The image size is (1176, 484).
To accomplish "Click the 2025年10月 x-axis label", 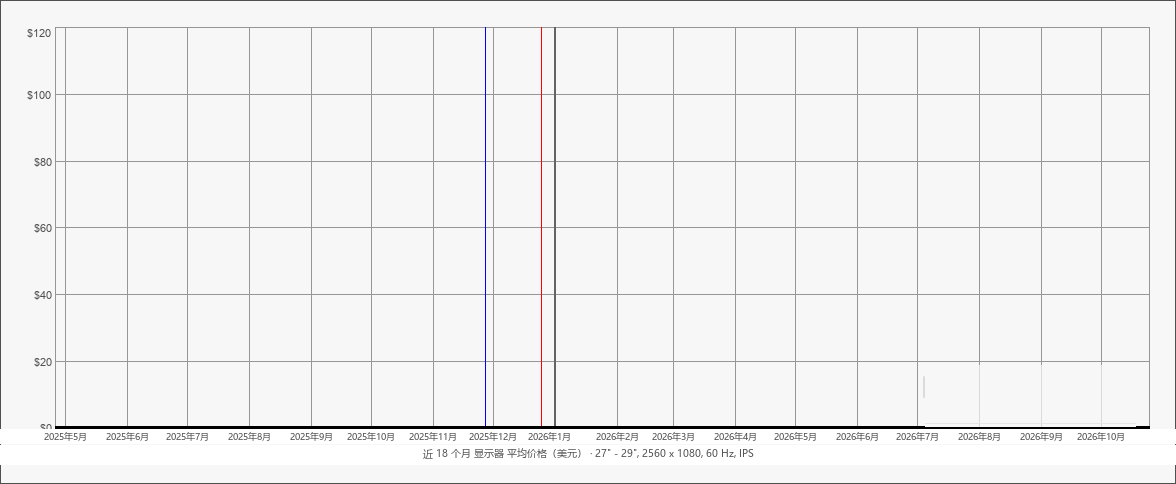I will point(371,436).
